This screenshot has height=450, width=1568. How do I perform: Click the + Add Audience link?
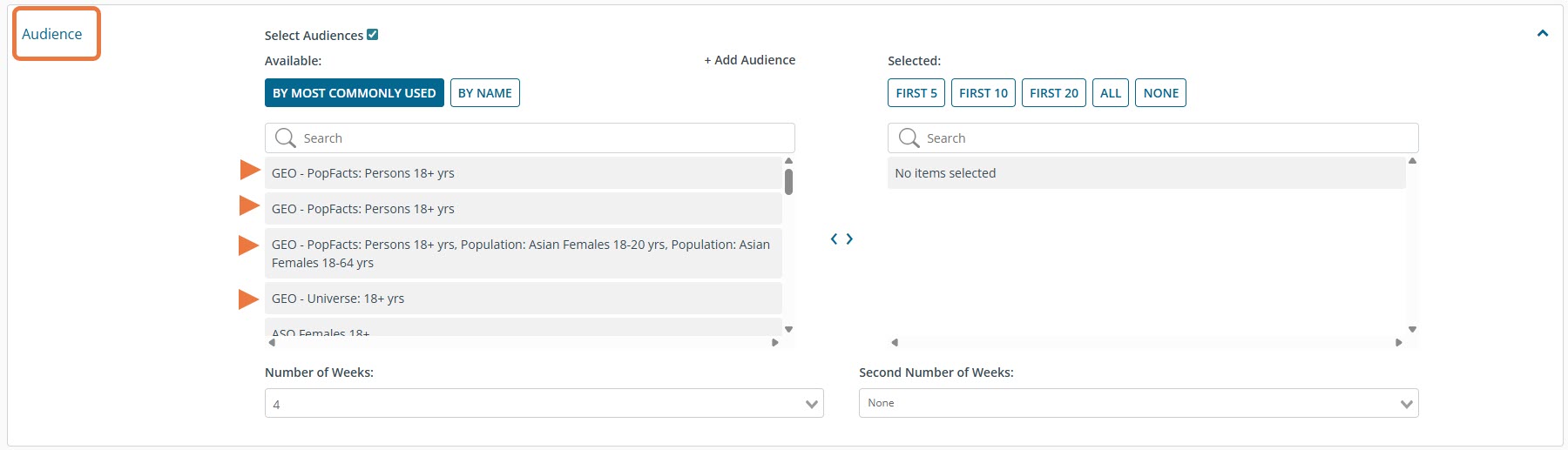pos(749,60)
